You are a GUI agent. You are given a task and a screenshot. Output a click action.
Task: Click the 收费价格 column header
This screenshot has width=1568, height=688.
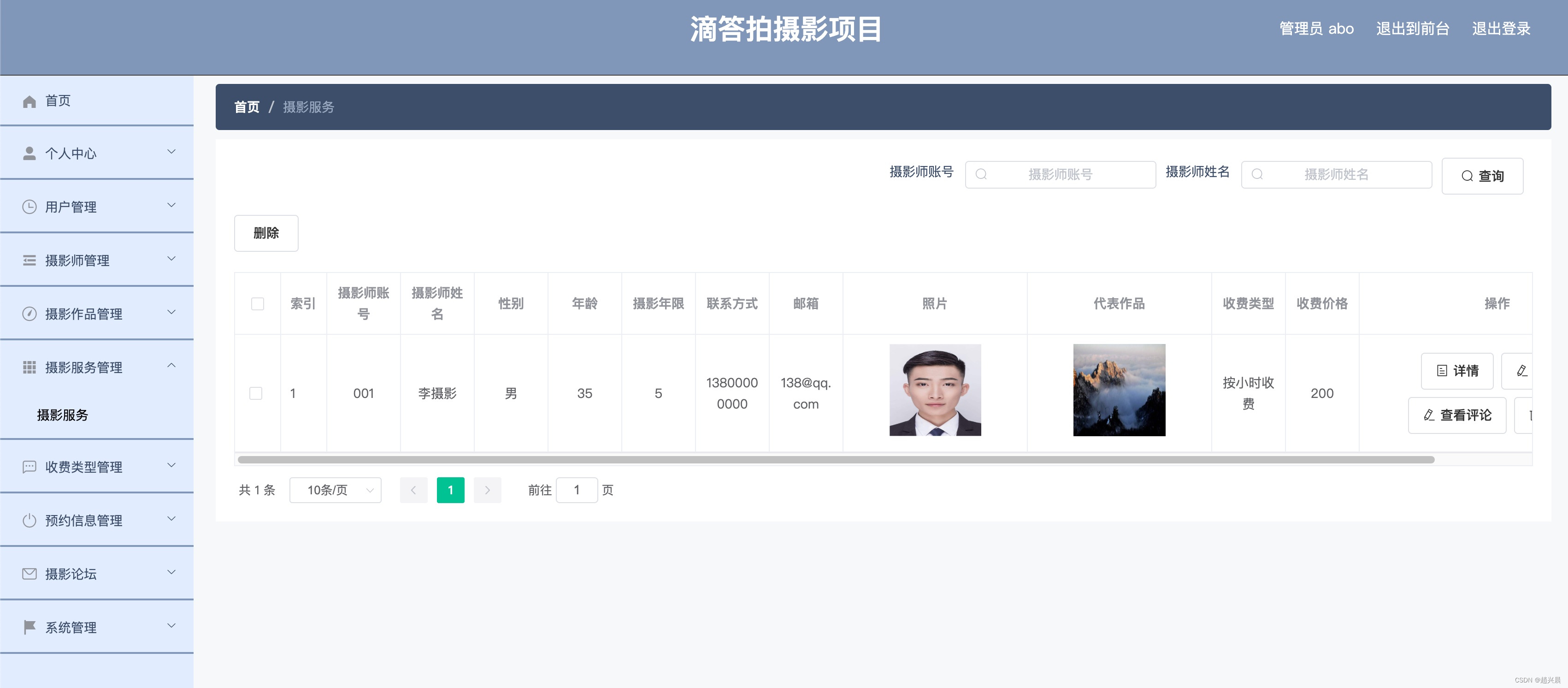[x=1321, y=303]
